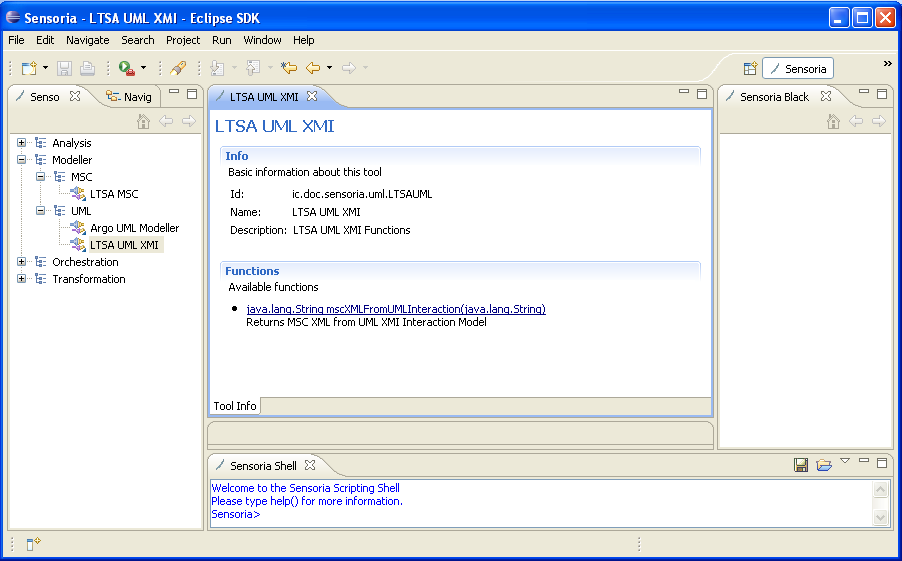
Task: Show hidden perspectives chevron
Action: [x=888, y=64]
